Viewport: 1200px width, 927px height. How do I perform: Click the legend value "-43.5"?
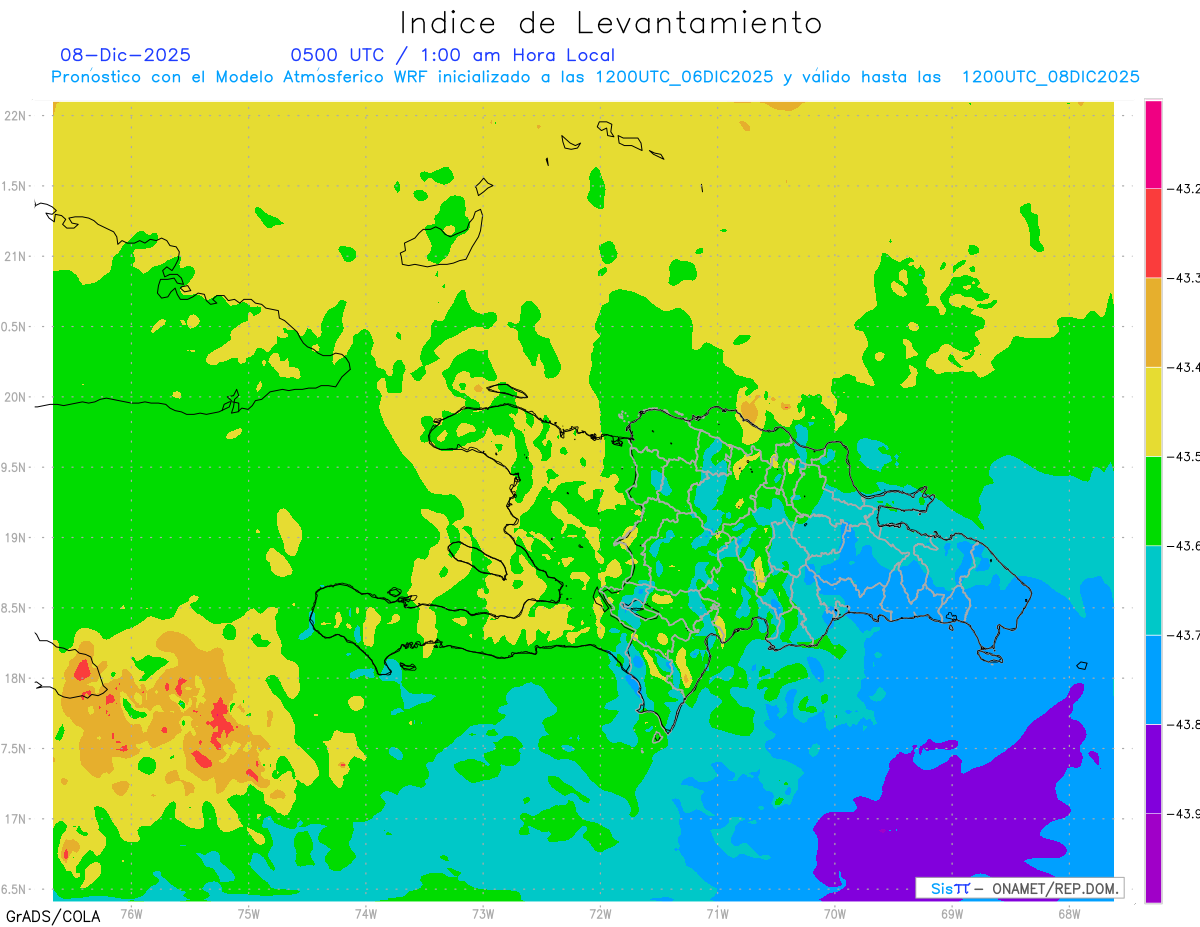pos(1185,456)
